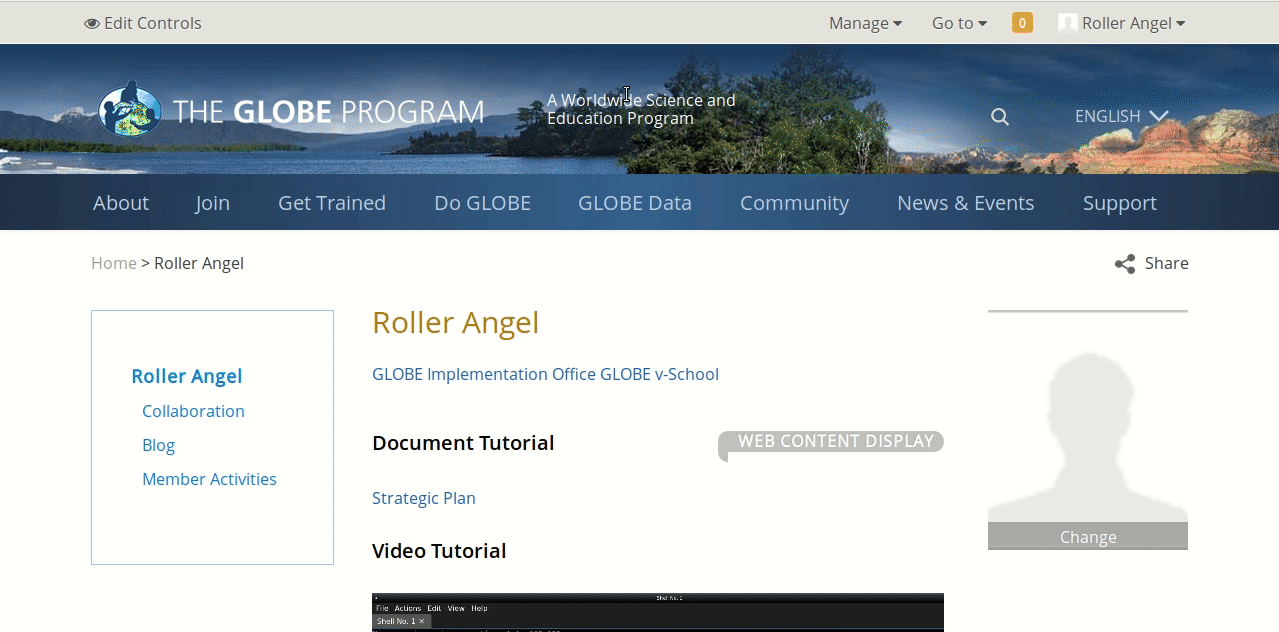Click the GLOBE Implementation Office GLOBE v-School link
The width and height of the screenshot is (1279, 632).
[x=545, y=374]
